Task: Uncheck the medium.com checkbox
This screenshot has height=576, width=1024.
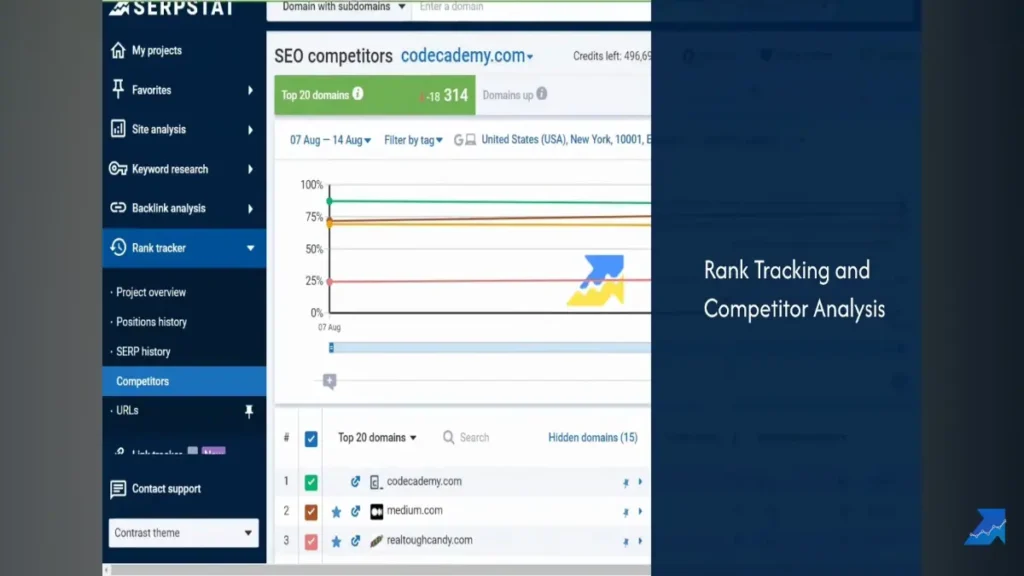Action: point(311,511)
